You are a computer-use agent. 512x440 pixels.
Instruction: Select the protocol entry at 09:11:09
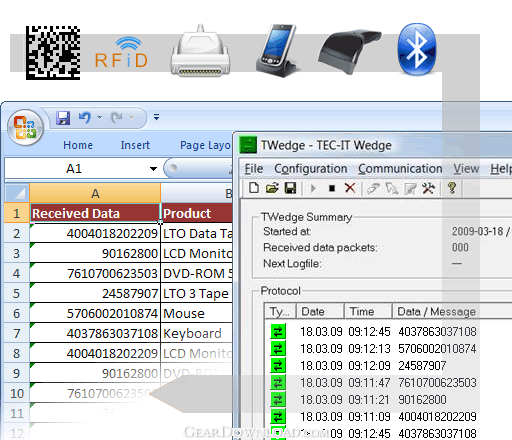[x=389, y=417]
